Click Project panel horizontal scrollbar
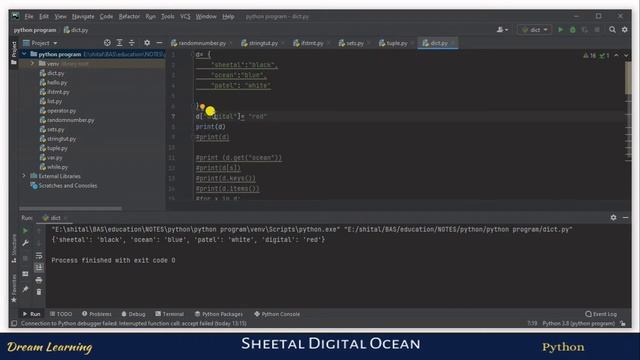Viewport: 640px width, 360px height. [70, 208]
